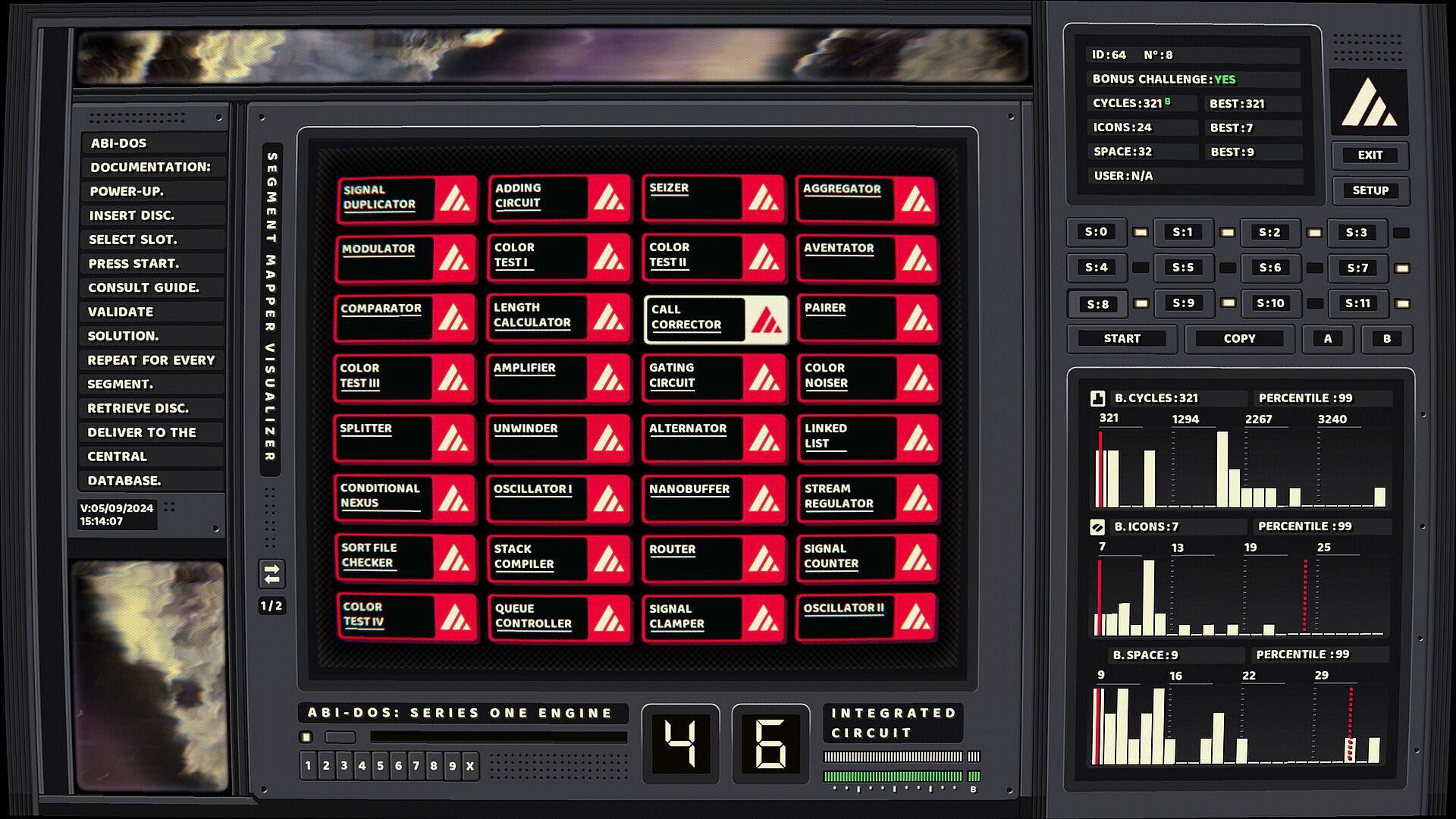Click the highlighted Call Corrector triangle icon

tap(766, 320)
